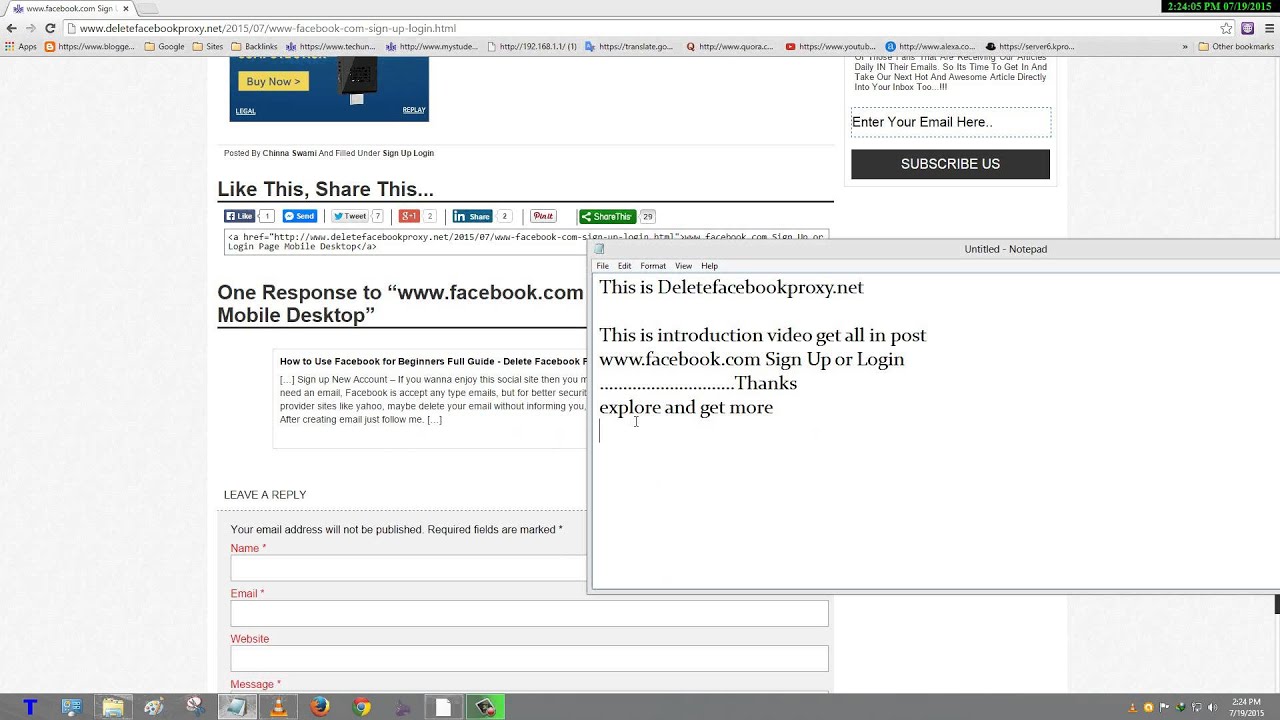
Task: Open Chinna Swami author link
Action: [x=289, y=153]
